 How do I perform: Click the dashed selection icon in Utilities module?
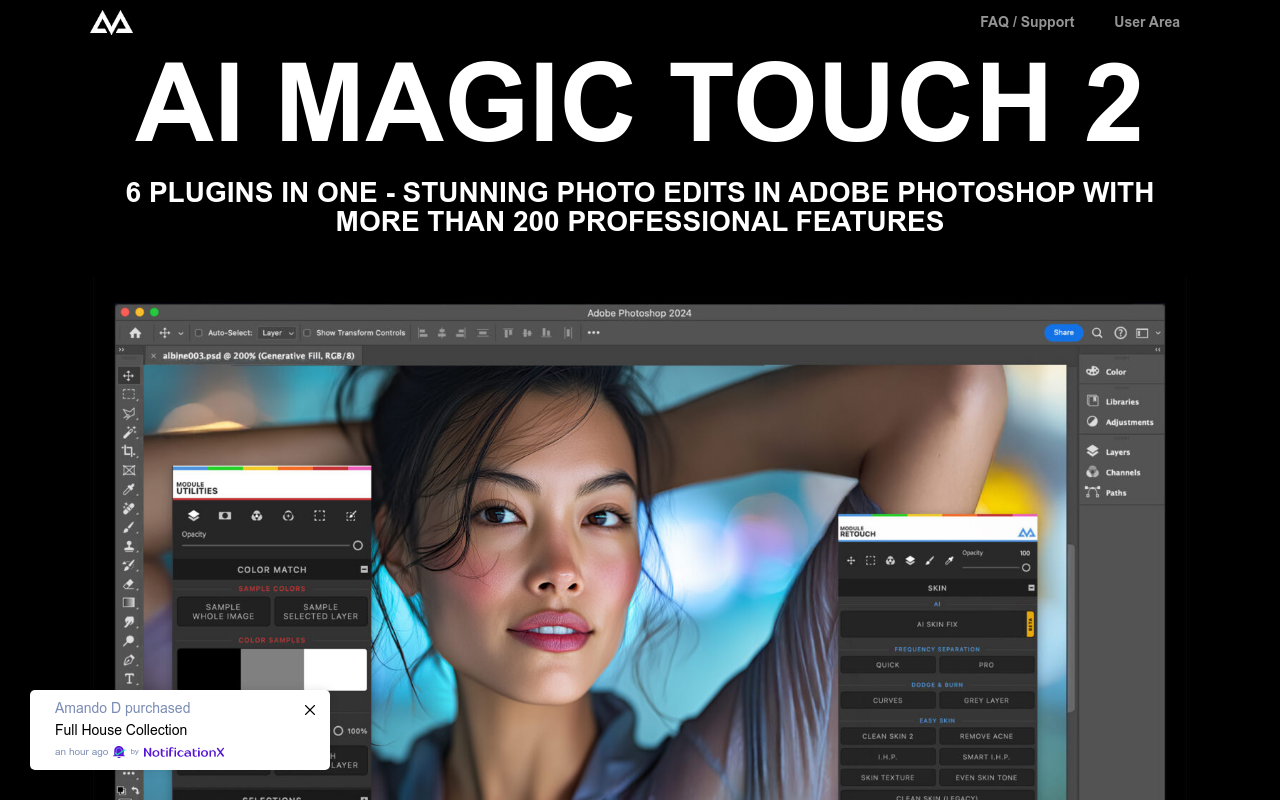coord(319,516)
